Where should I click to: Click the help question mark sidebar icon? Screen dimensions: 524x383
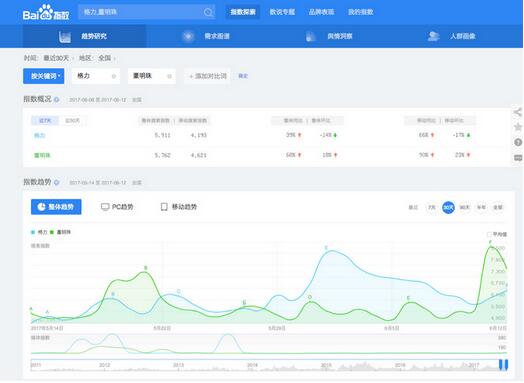click(x=518, y=142)
